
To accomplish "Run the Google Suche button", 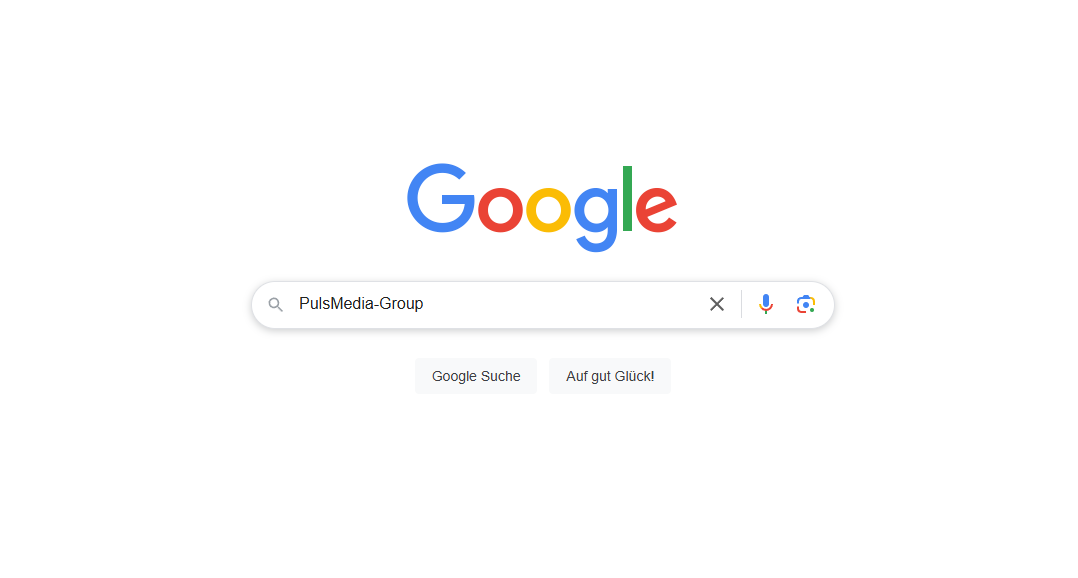I will 476,376.
